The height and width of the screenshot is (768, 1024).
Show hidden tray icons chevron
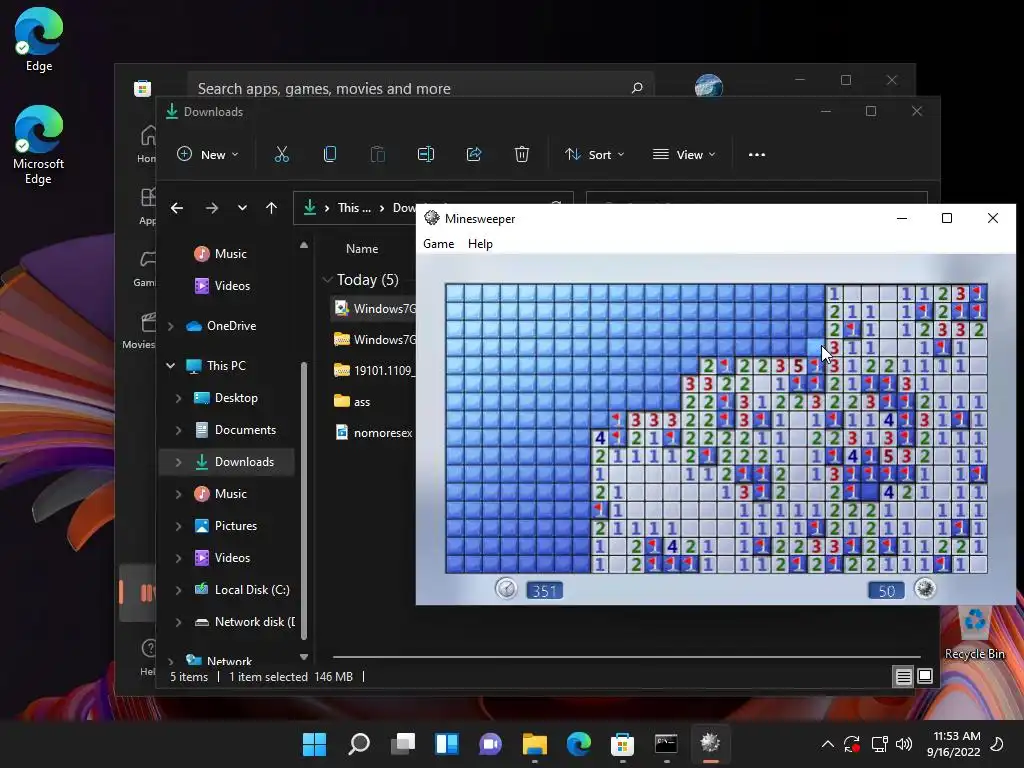(827, 744)
